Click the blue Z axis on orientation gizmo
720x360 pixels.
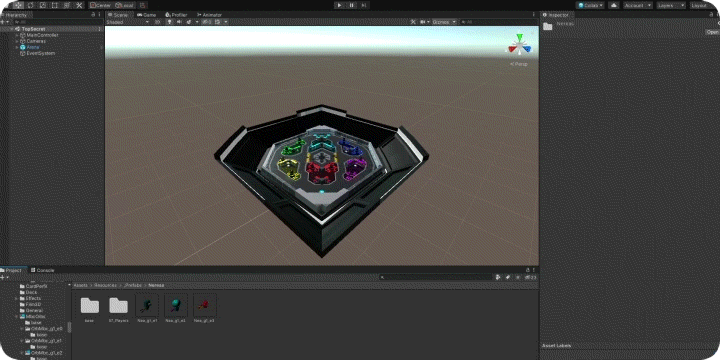pyautogui.click(x=527, y=49)
